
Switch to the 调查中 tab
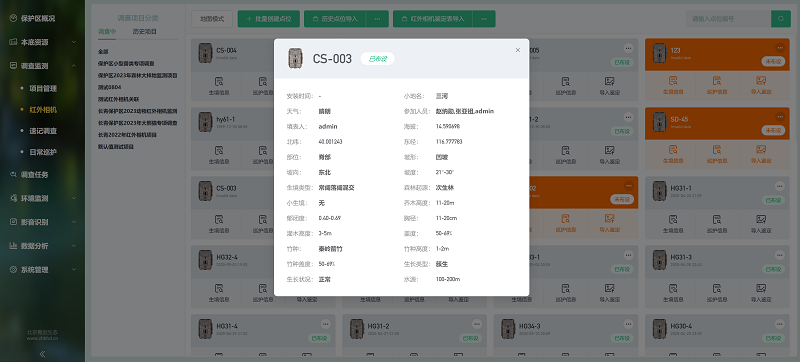coord(107,32)
